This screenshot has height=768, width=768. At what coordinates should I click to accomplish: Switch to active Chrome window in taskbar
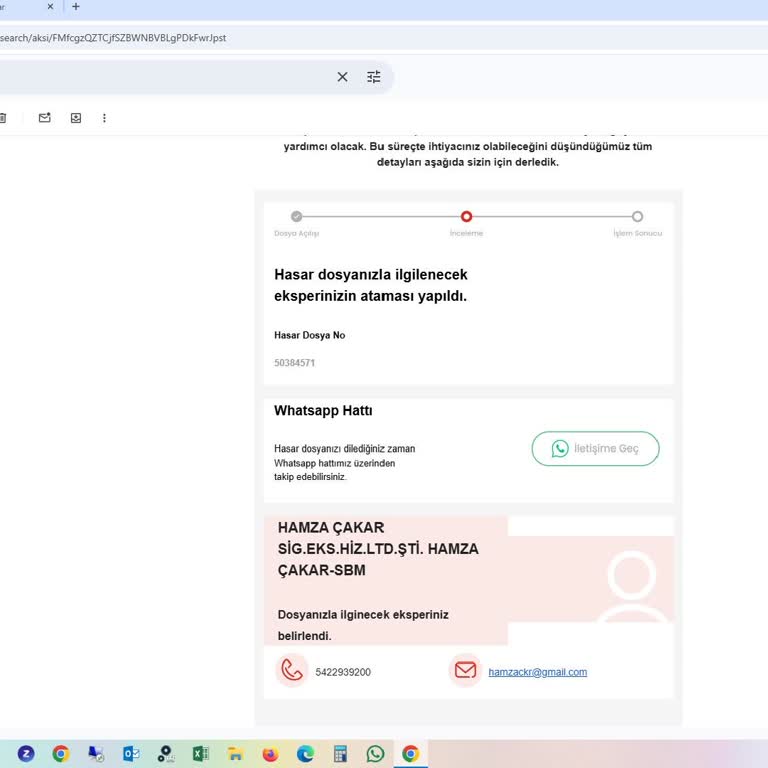point(410,753)
